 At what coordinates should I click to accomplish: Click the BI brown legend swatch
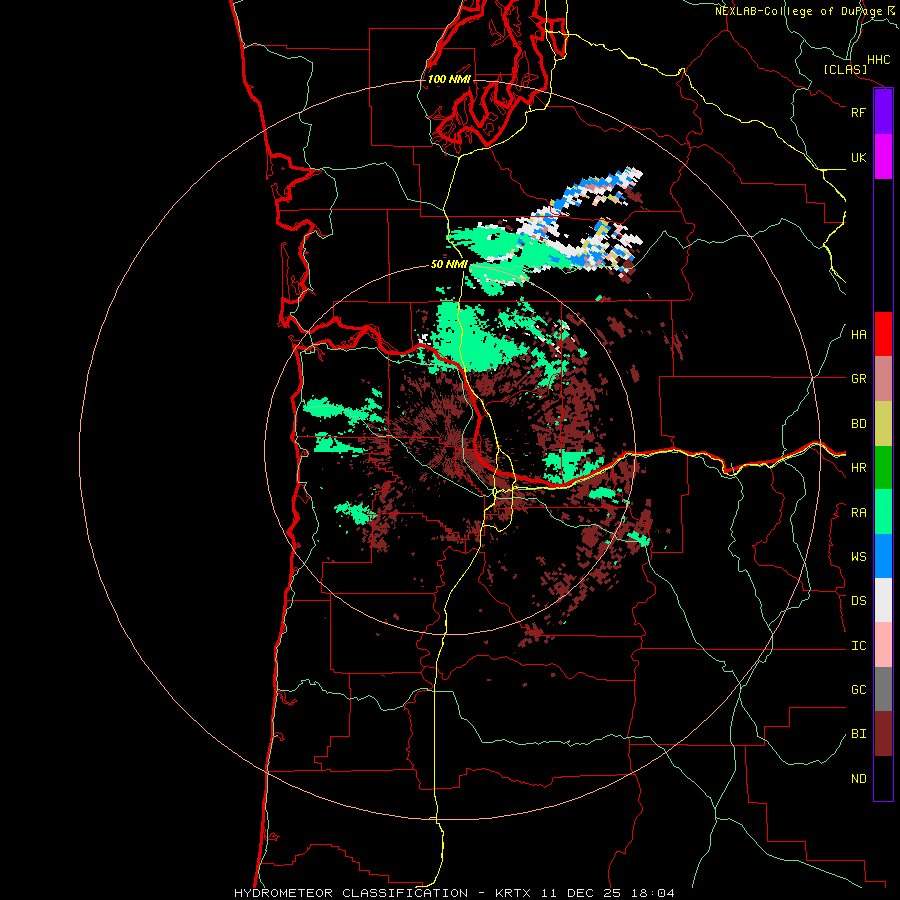pos(883,734)
